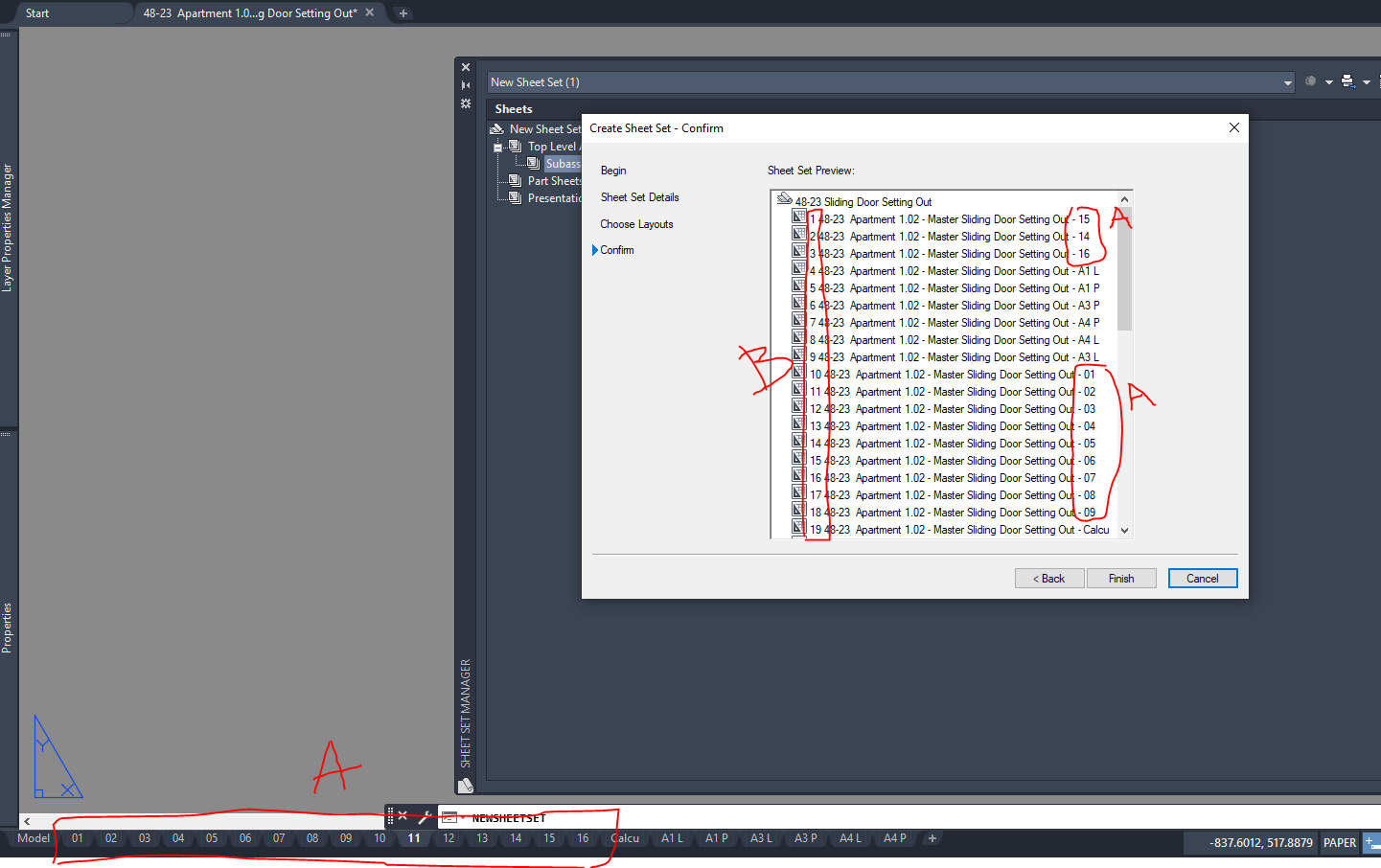This screenshot has width=1381, height=868.
Task: Open Sheet Set Manager properties gear icon
Action: tap(465, 103)
